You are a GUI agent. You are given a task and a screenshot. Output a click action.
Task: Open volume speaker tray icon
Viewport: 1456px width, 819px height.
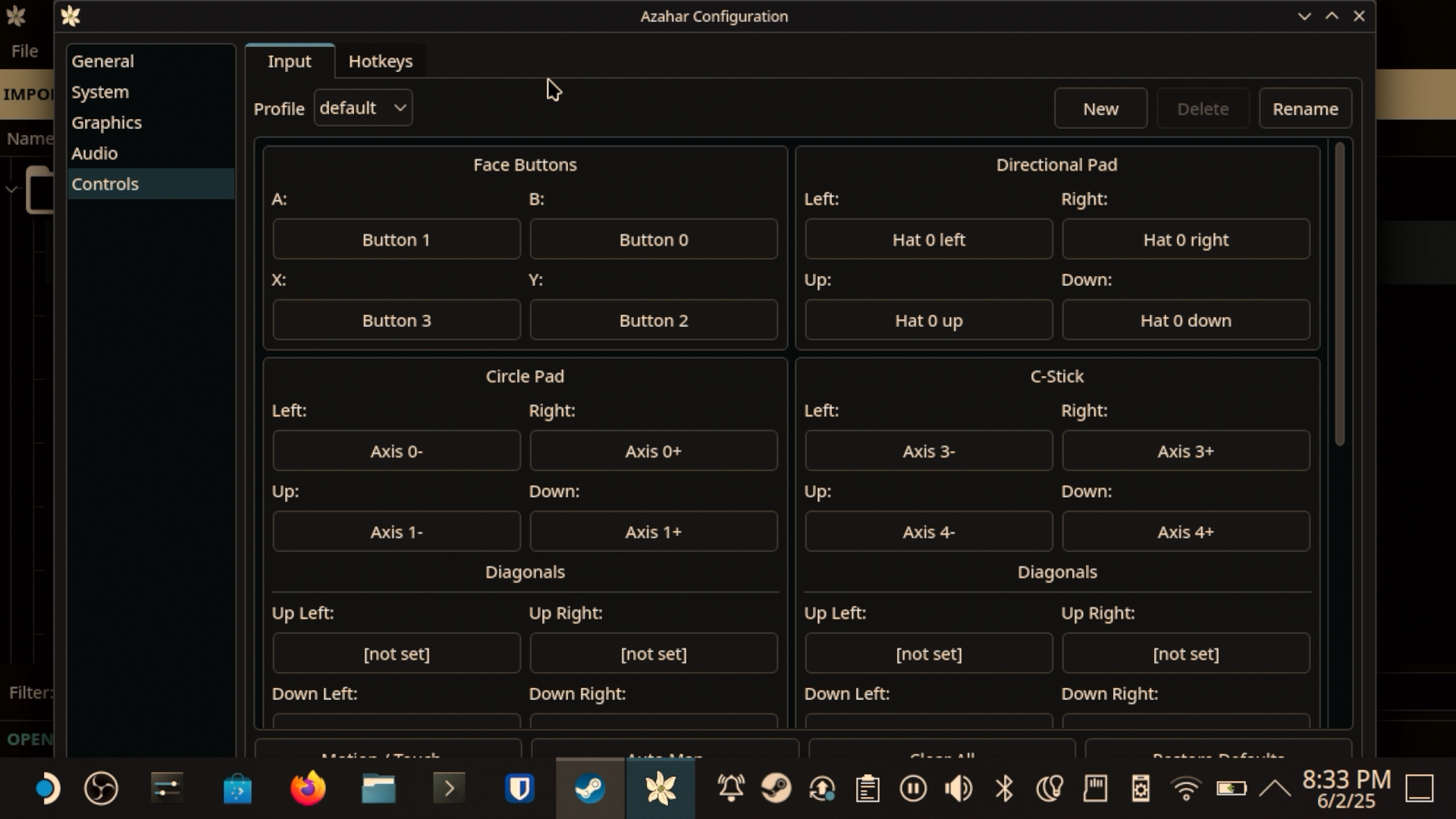pos(959,789)
